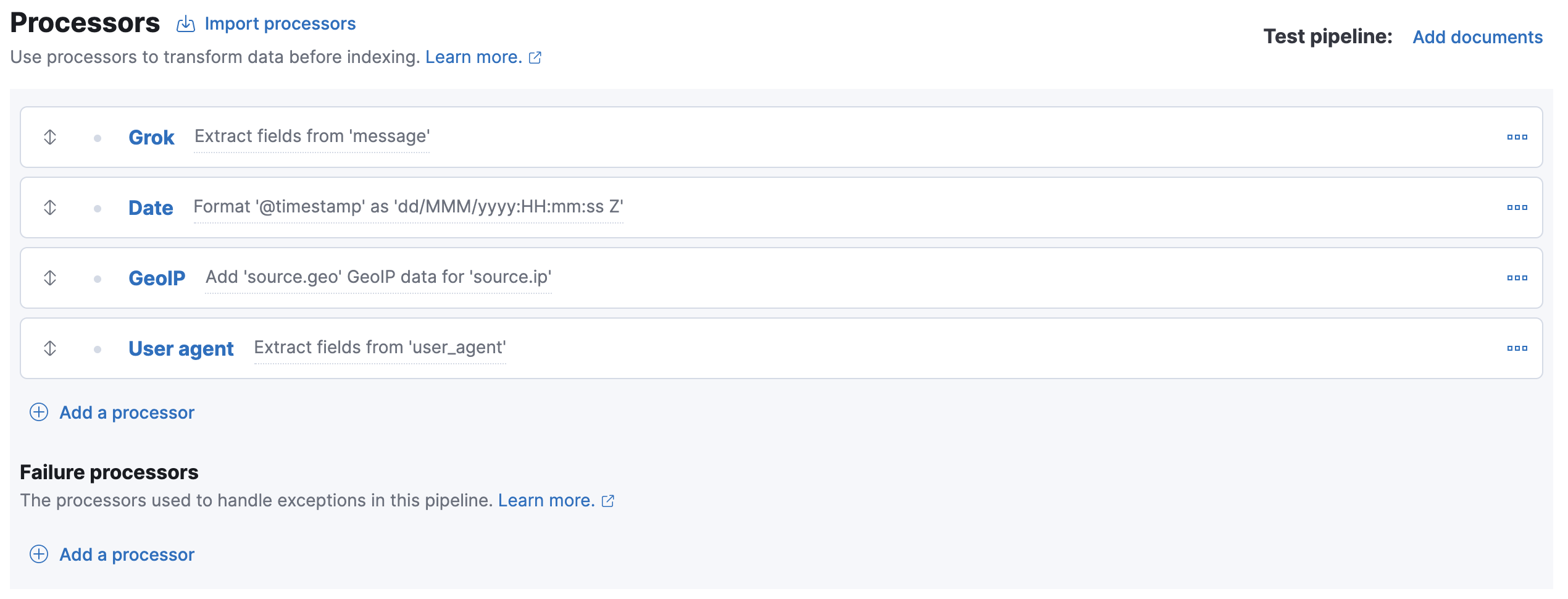Click the Import processors icon
The image size is (1568, 599).
[185, 23]
